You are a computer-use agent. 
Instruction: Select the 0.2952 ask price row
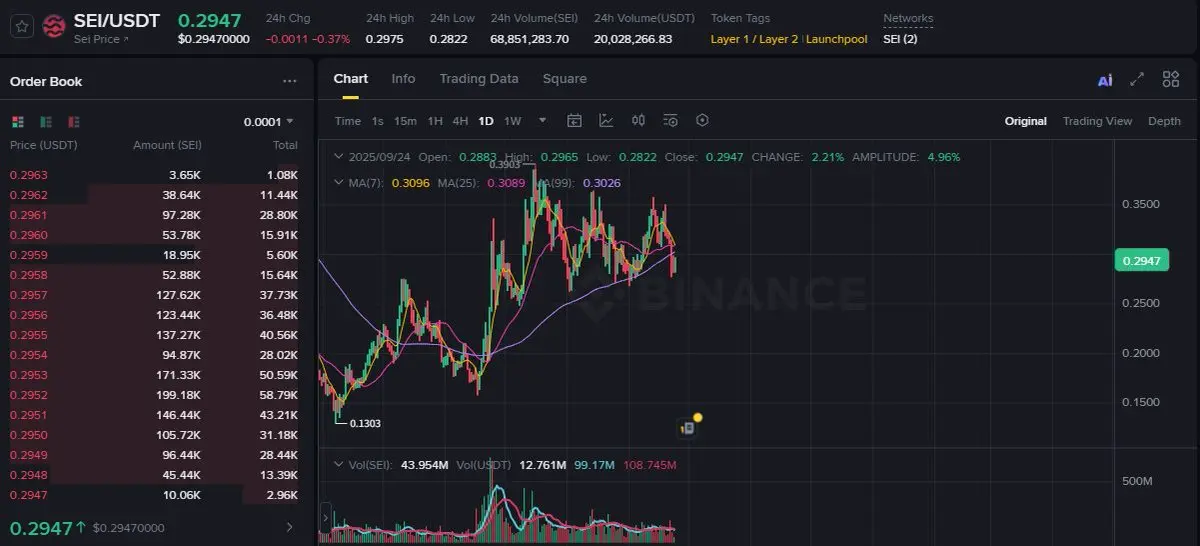pos(153,395)
